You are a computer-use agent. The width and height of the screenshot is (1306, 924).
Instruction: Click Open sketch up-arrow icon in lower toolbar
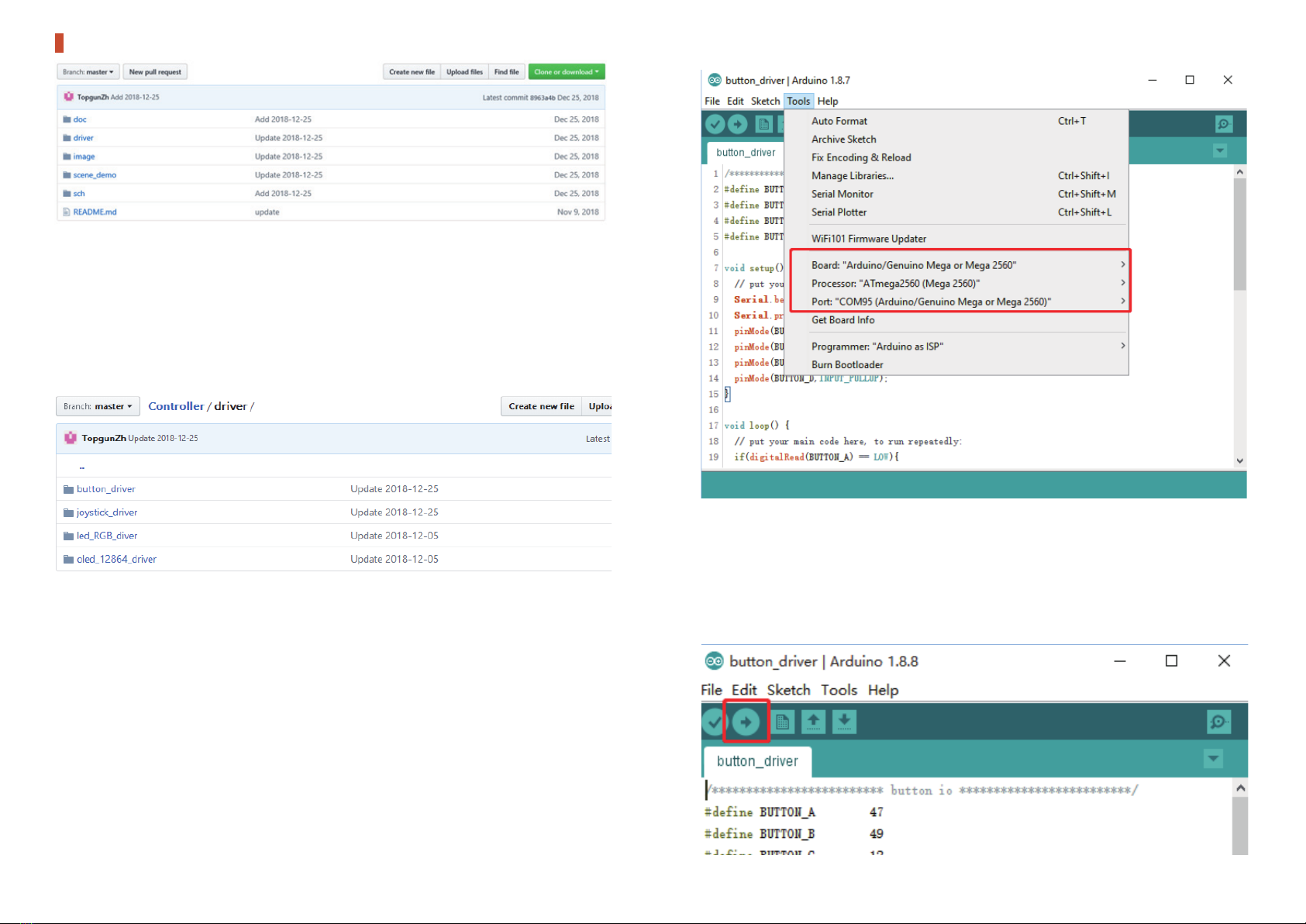pyautogui.click(x=813, y=722)
